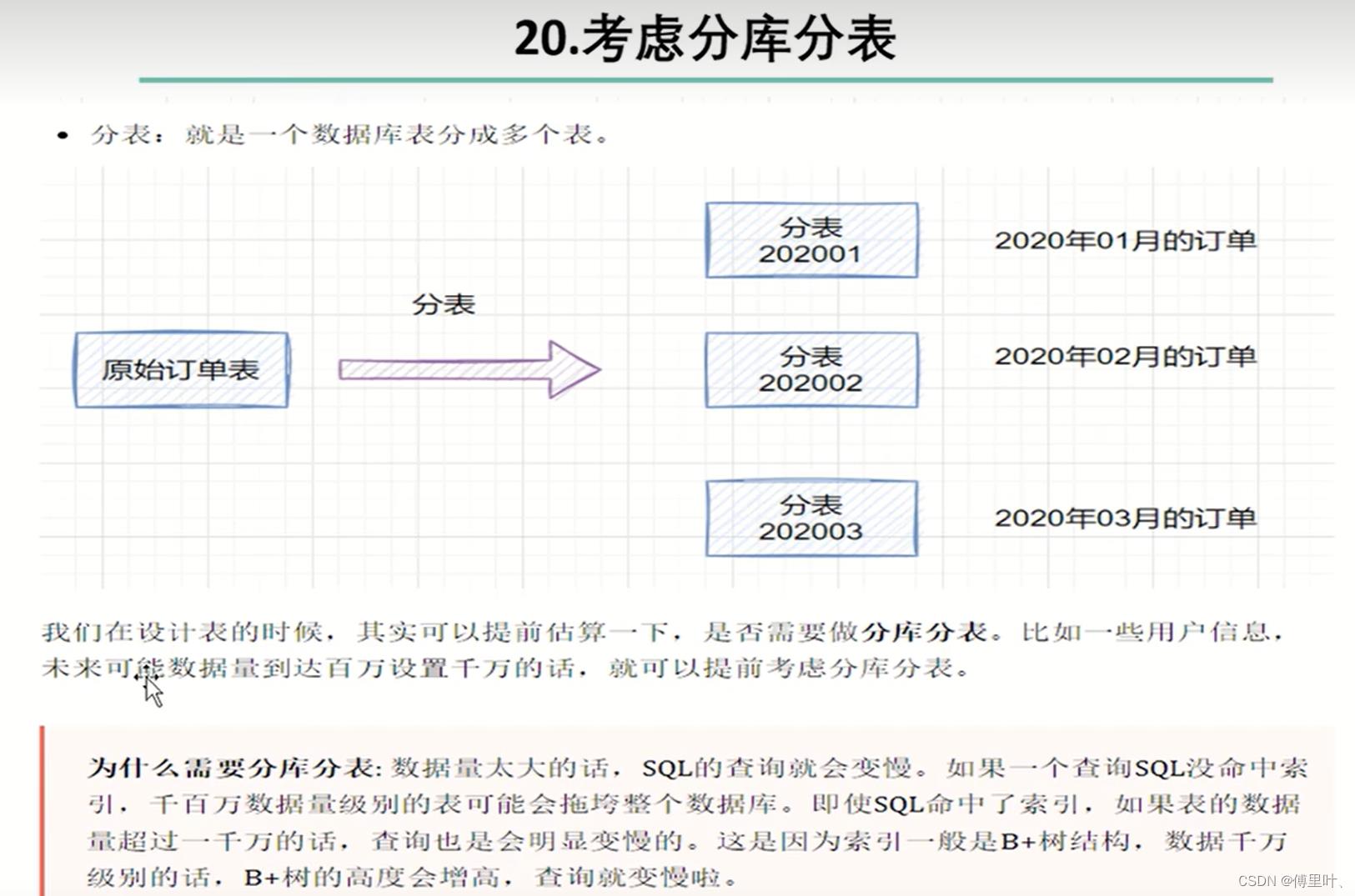Image resolution: width=1355 pixels, height=896 pixels.
Task: Click the line starting "级别的话，B+树的高度会增高"
Action: pyautogui.click(x=413, y=877)
